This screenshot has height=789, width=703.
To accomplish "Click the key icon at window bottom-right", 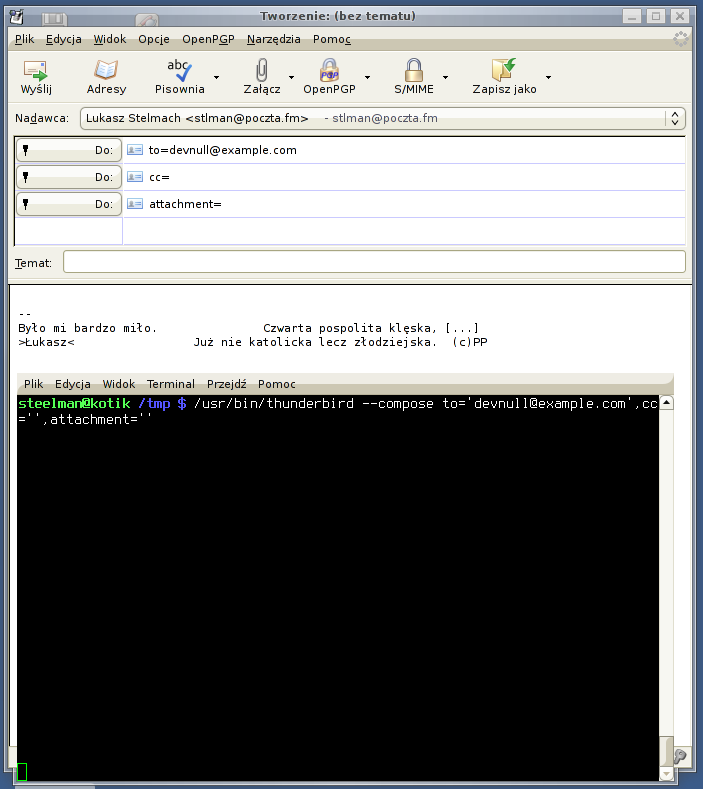I will pyautogui.click(x=680, y=756).
